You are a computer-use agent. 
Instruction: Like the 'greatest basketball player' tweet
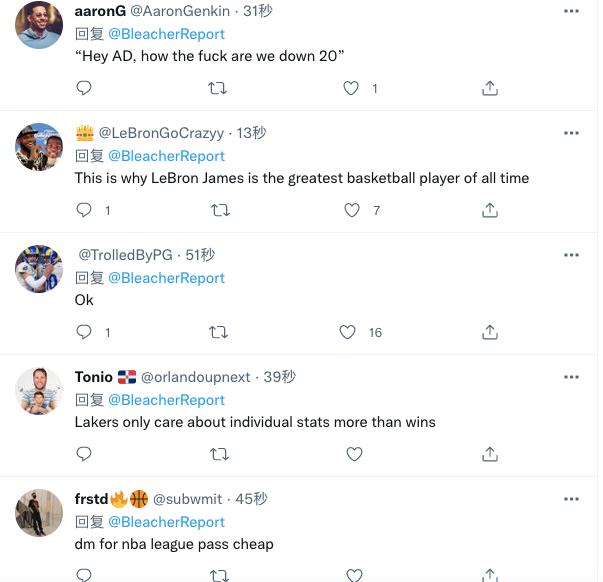351,210
